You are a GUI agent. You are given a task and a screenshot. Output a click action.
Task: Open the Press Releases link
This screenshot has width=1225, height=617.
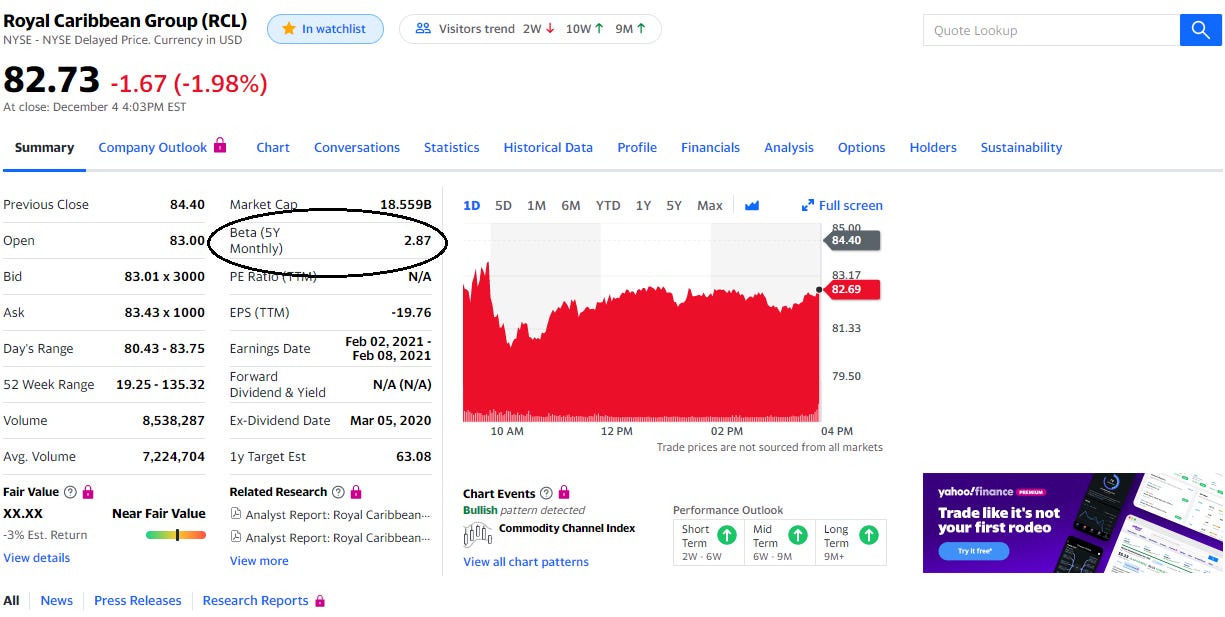138,601
